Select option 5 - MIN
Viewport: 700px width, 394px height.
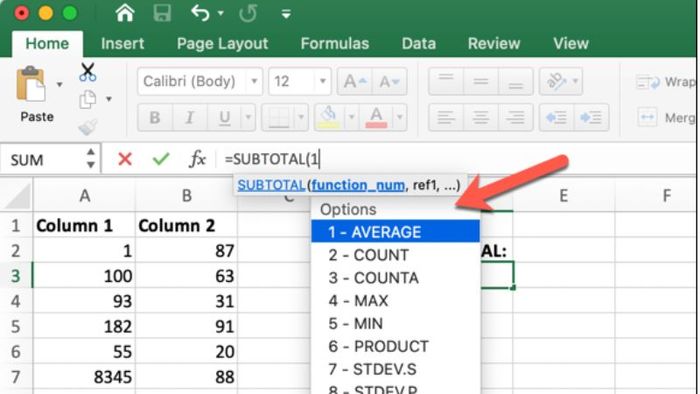click(396, 323)
